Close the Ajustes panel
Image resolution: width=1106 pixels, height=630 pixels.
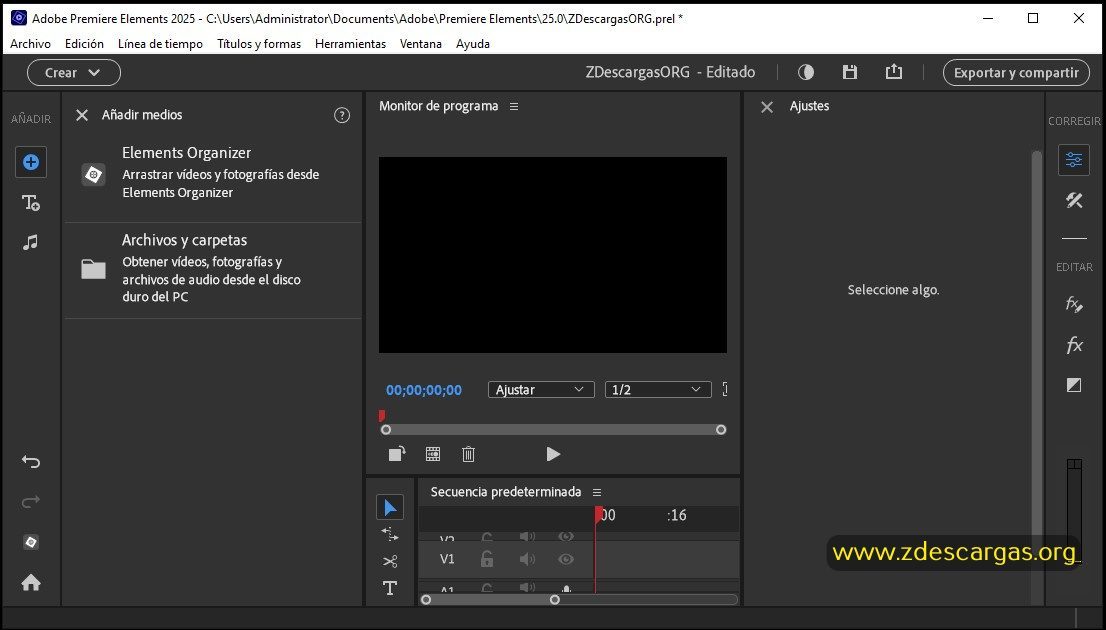tap(767, 107)
